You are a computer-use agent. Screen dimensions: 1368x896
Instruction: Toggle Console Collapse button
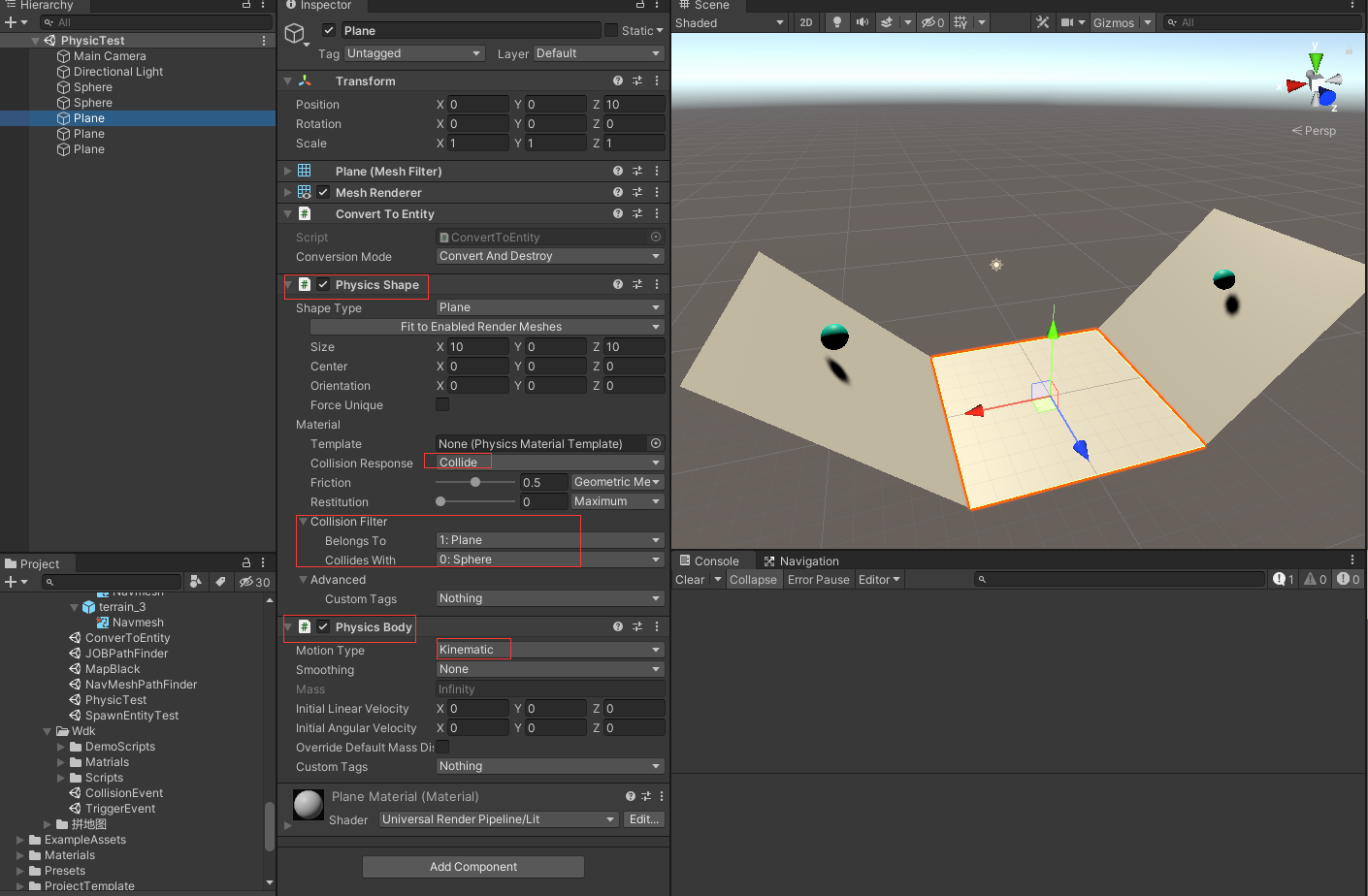click(753, 580)
